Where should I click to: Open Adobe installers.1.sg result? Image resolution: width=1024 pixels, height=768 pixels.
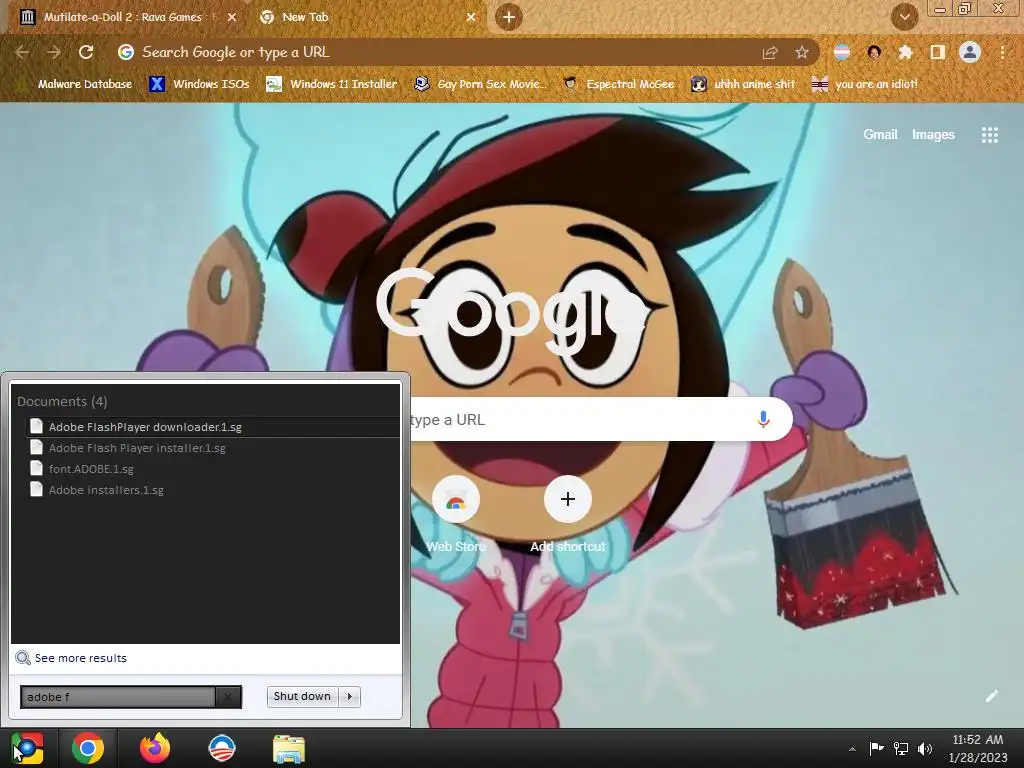[212, 490]
